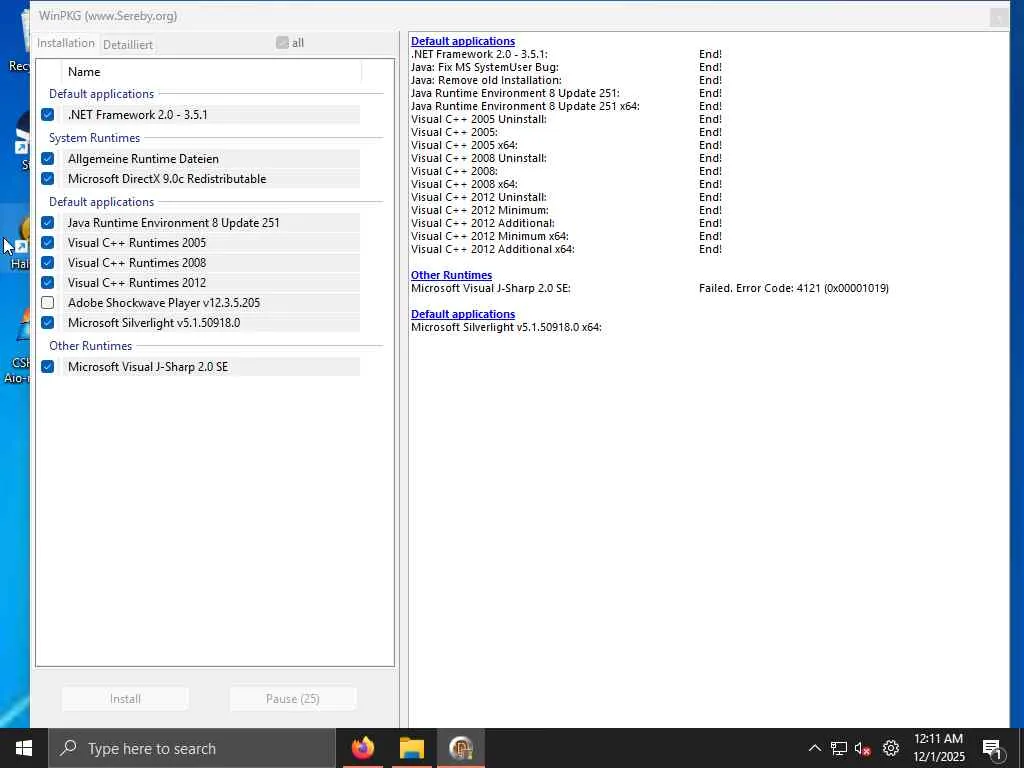Click the 'Visual C++ 2012 Minimum x64:' log line
This screenshot has width=1024, height=768.
click(x=490, y=236)
